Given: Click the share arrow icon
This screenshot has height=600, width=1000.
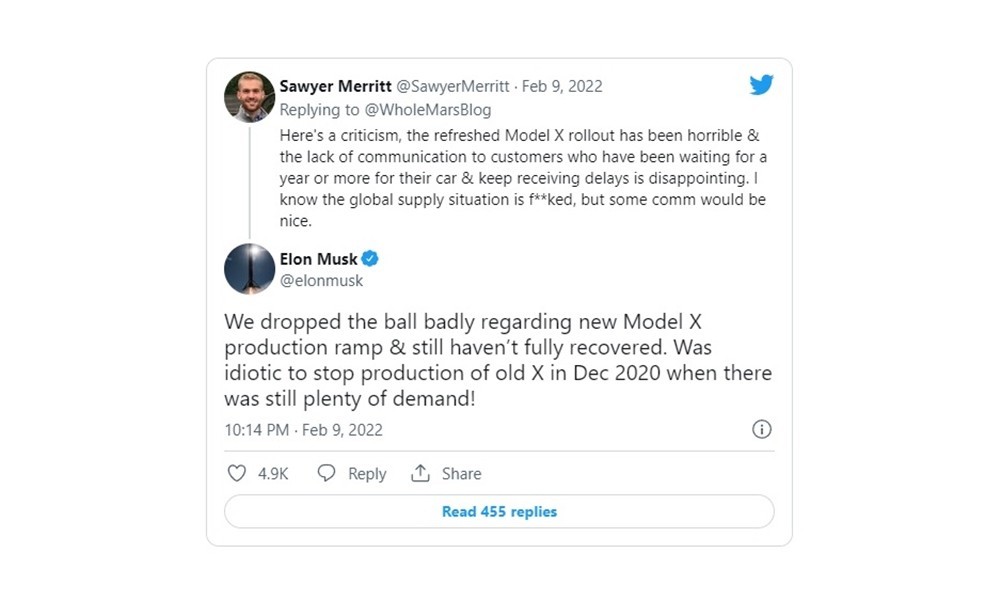Looking at the screenshot, I should pyautogui.click(x=420, y=473).
